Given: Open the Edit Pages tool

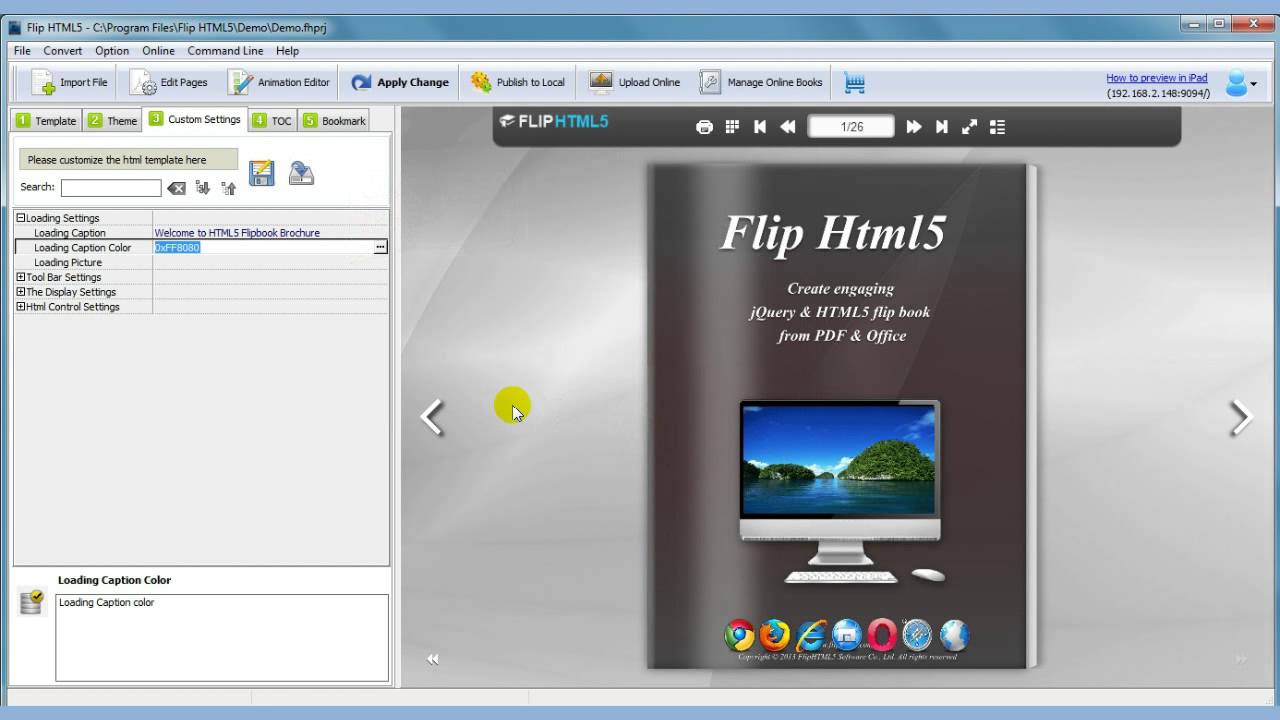Looking at the screenshot, I should point(169,82).
